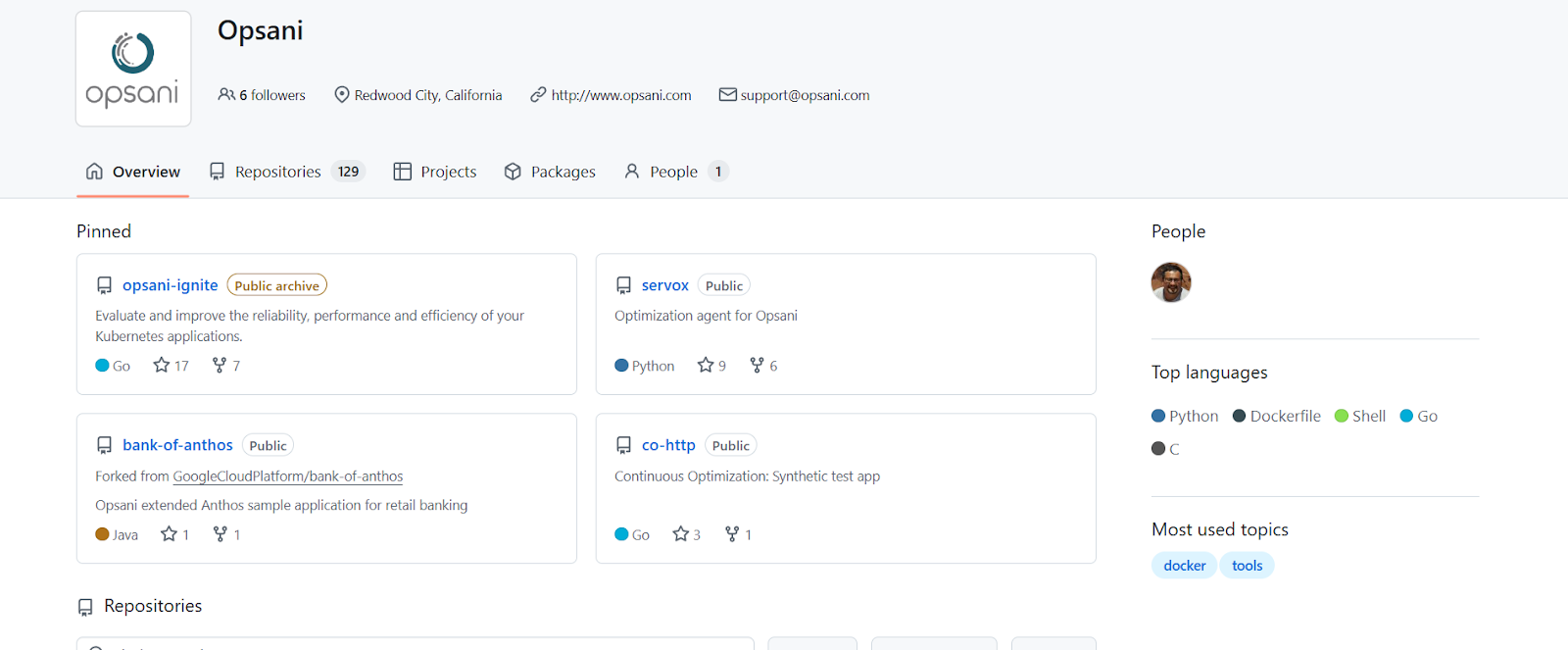Click the repo icon beside Repositories heading
Viewport: 1568px width, 650px height.
coord(85,607)
